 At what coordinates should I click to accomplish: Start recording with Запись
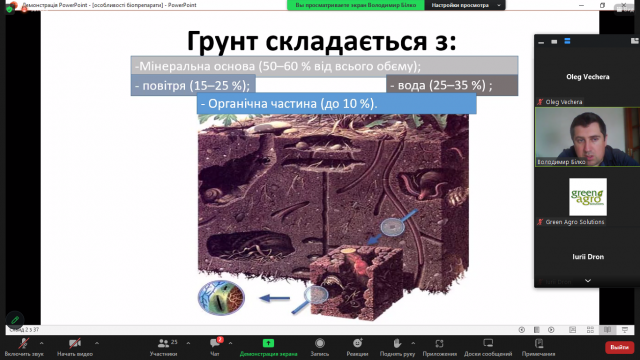pos(320,348)
